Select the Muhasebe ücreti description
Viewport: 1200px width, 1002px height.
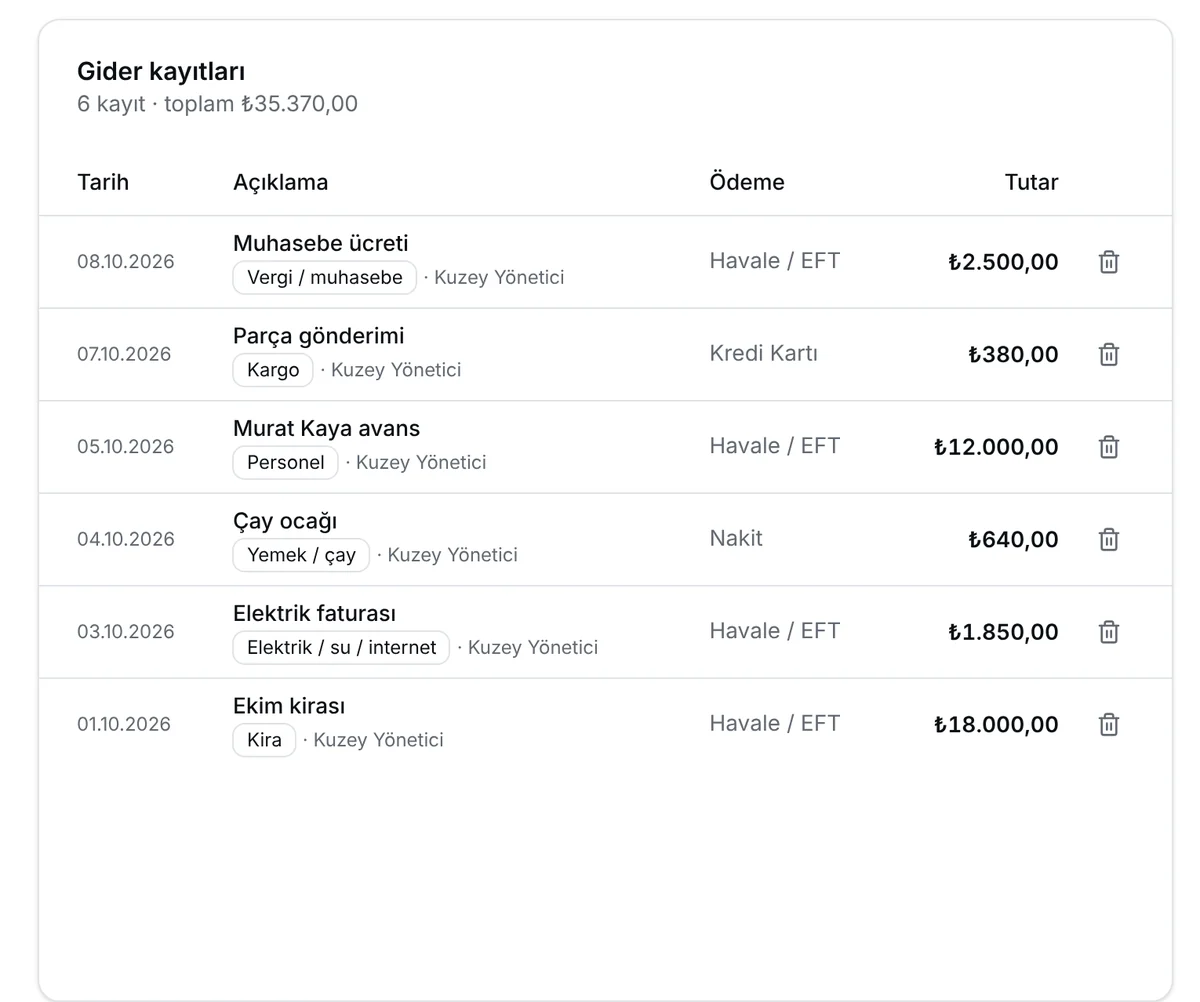pos(321,243)
